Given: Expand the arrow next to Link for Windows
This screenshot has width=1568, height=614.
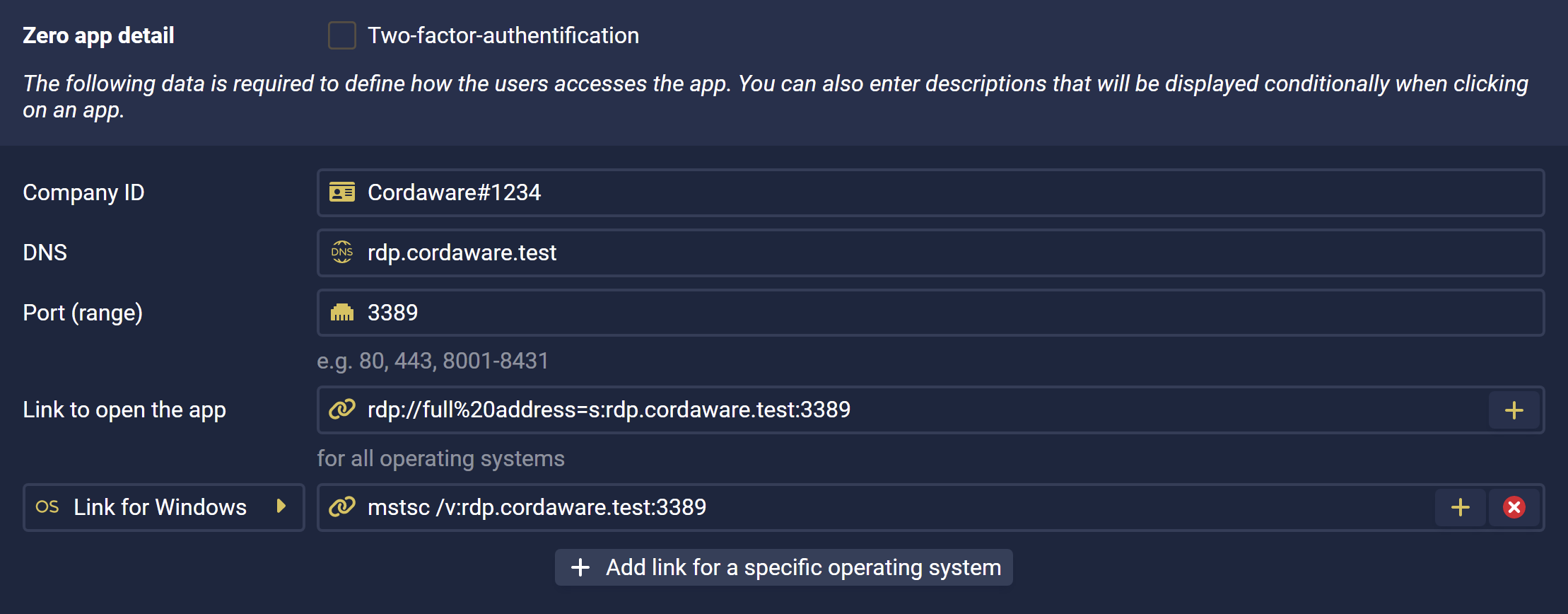Looking at the screenshot, I should (x=281, y=506).
